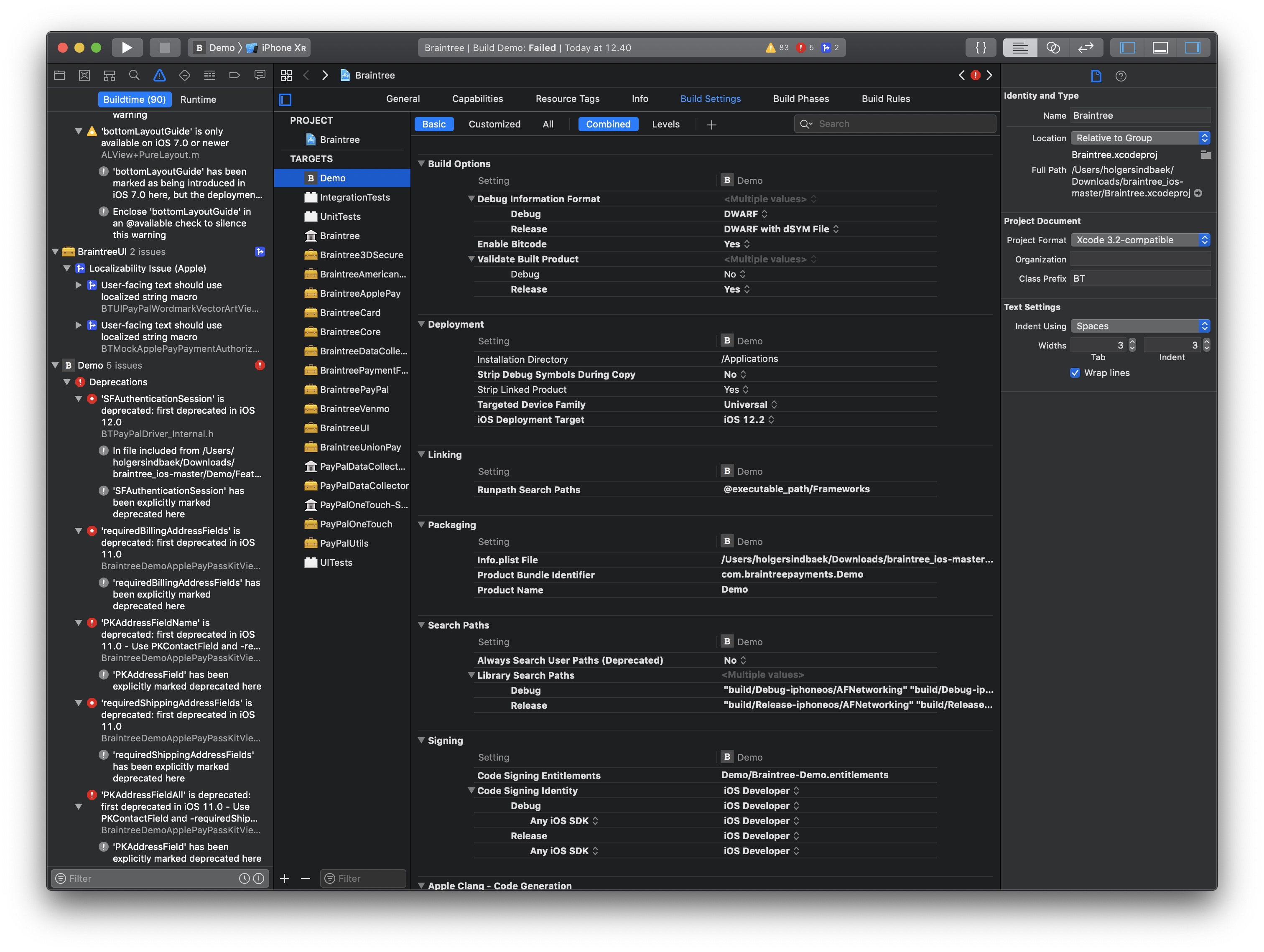
Task: Change the iOS Deployment Target value
Action: pyautogui.click(x=749, y=420)
